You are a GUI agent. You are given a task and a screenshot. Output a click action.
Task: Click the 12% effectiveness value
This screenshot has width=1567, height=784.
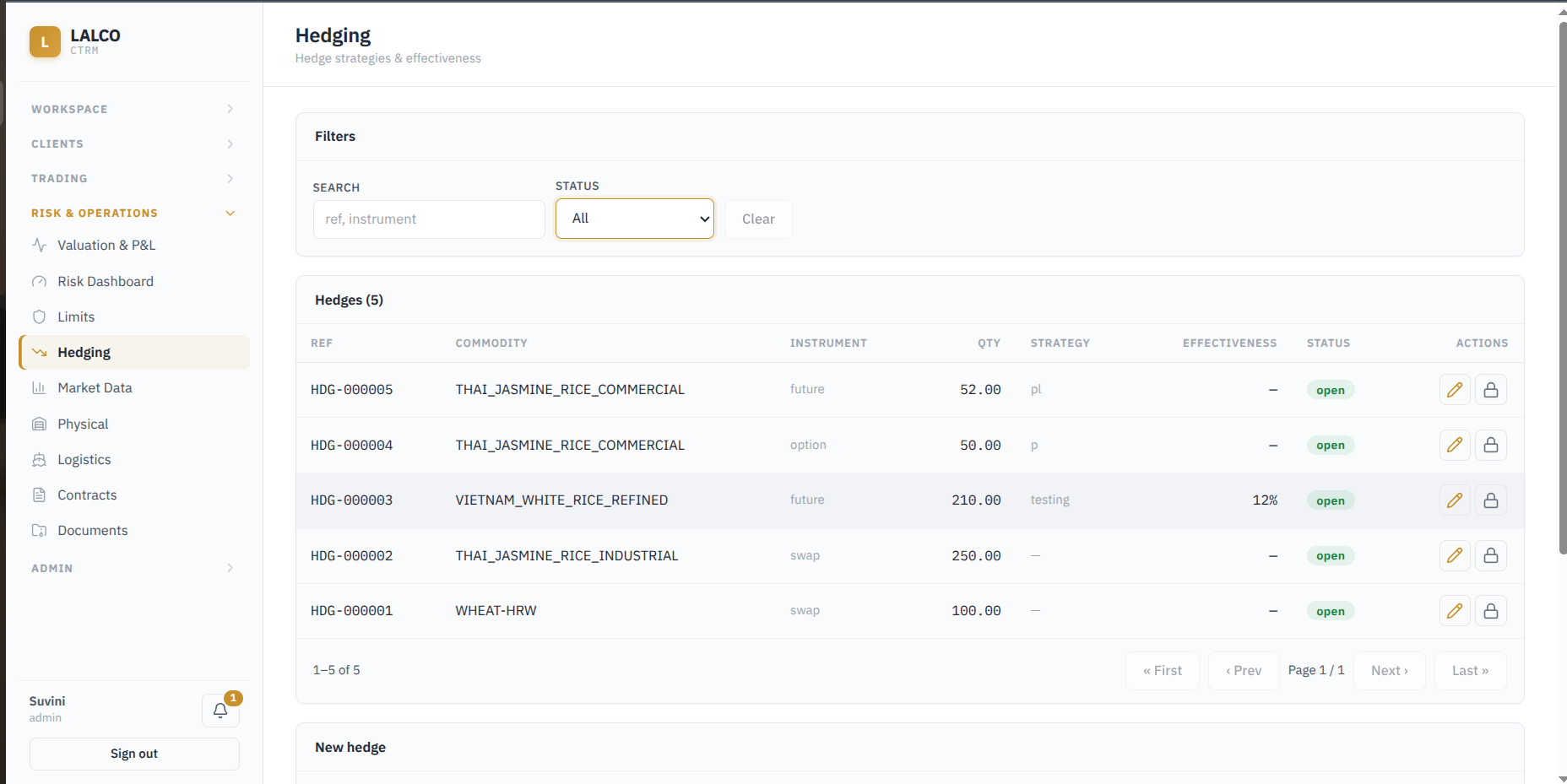click(1265, 500)
